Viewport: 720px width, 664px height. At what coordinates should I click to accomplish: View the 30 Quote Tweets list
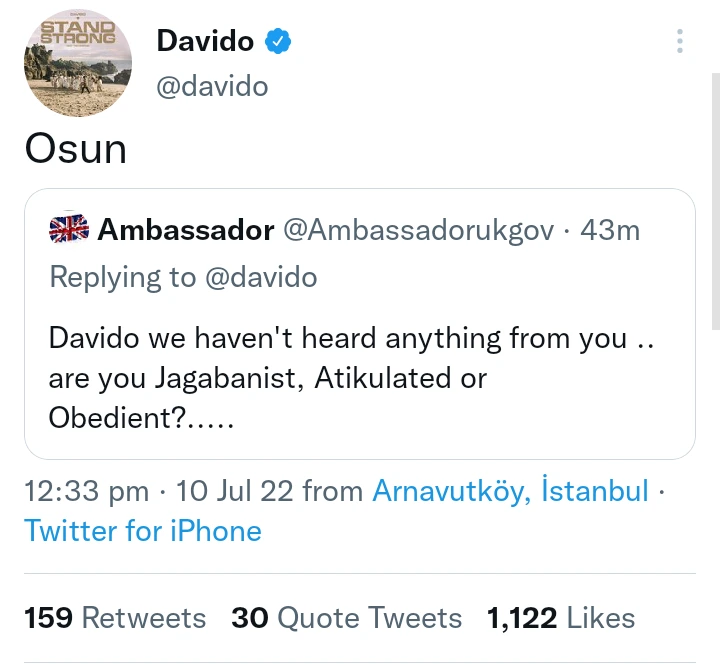coord(347,618)
